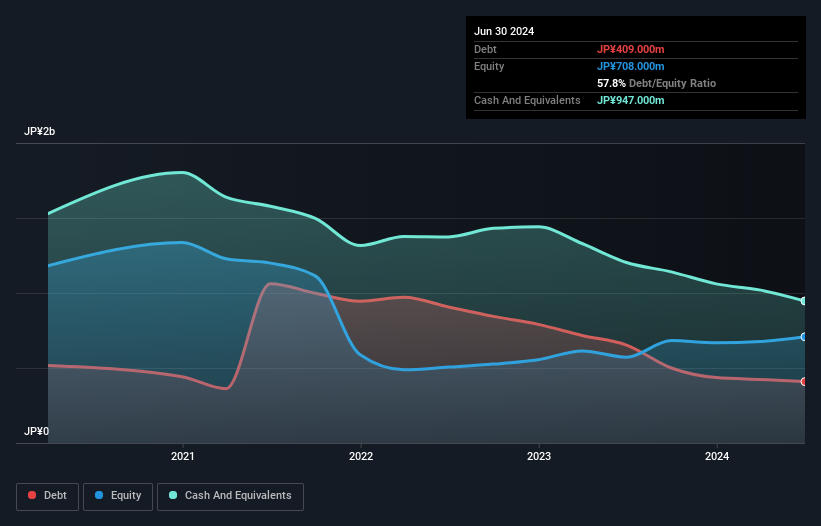This screenshot has width=821, height=526.
Task: Click the 2024 x-axis label
Action: pos(717,456)
